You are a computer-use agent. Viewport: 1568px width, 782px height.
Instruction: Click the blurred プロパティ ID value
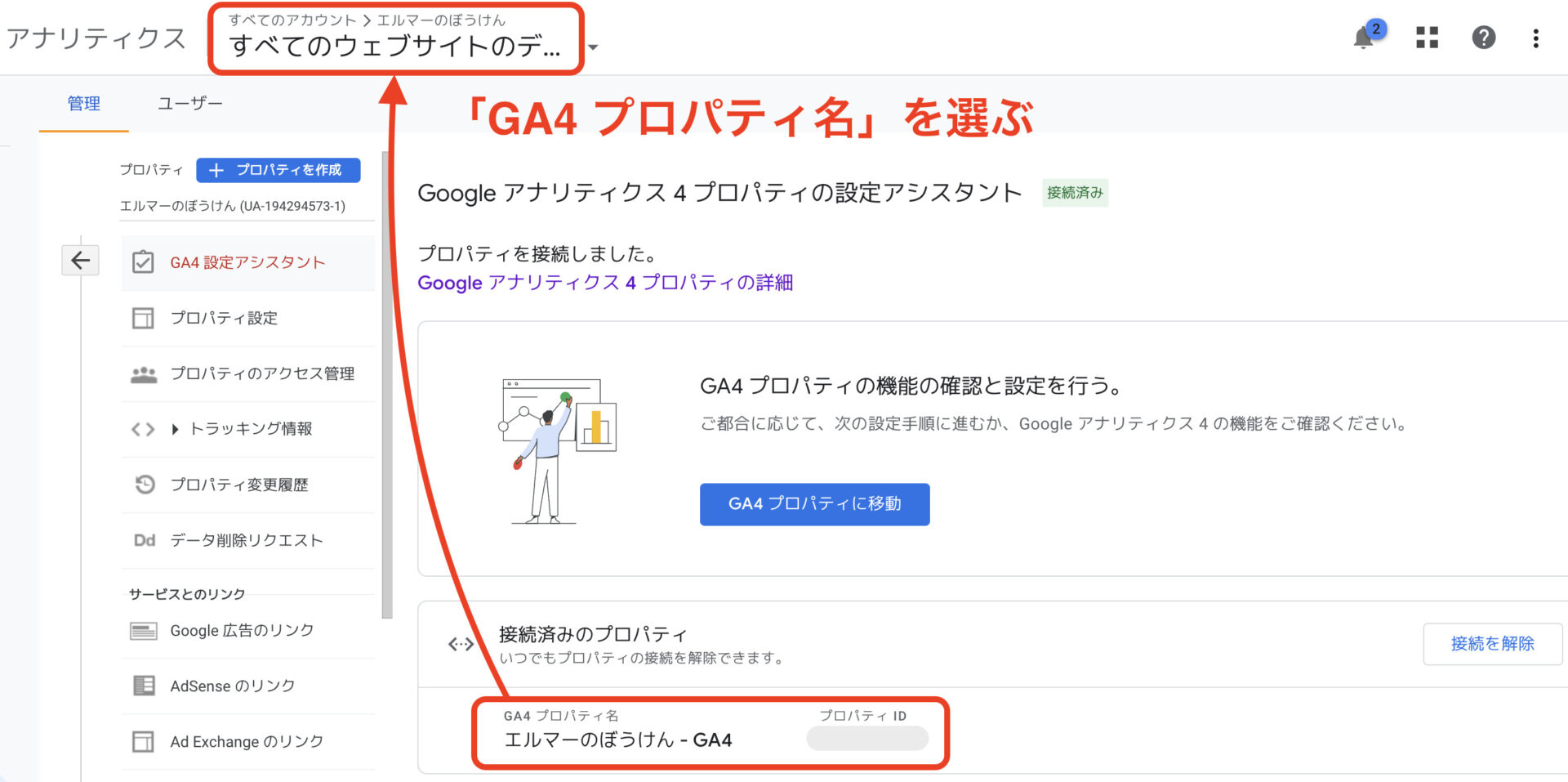pyautogui.click(x=867, y=739)
